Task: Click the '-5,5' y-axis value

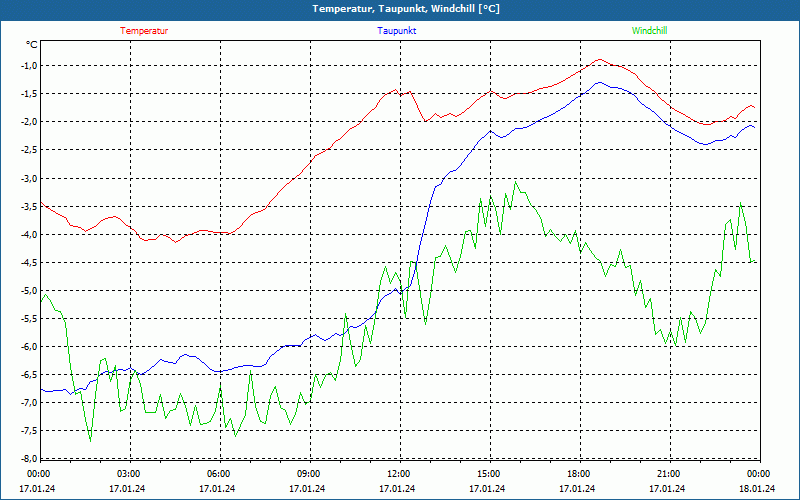Action: point(29,318)
